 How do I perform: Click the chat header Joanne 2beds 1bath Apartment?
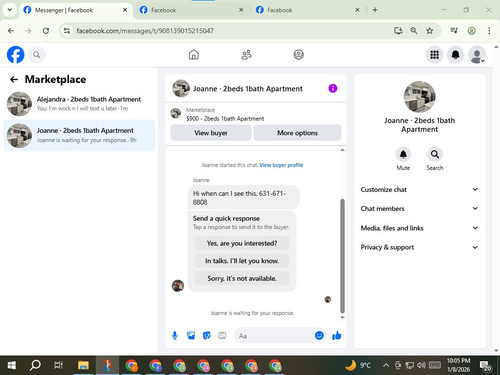248,89
